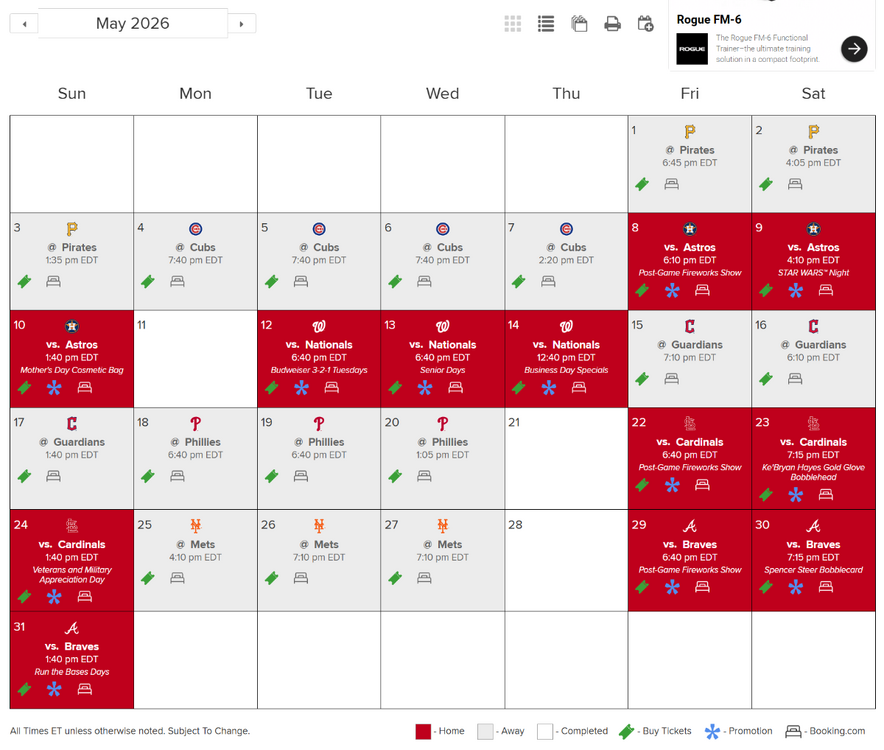Viewport: 884px width, 750px height.
Task: Buy tickets for May 18 Phillies game
Action: coord(148,477)
